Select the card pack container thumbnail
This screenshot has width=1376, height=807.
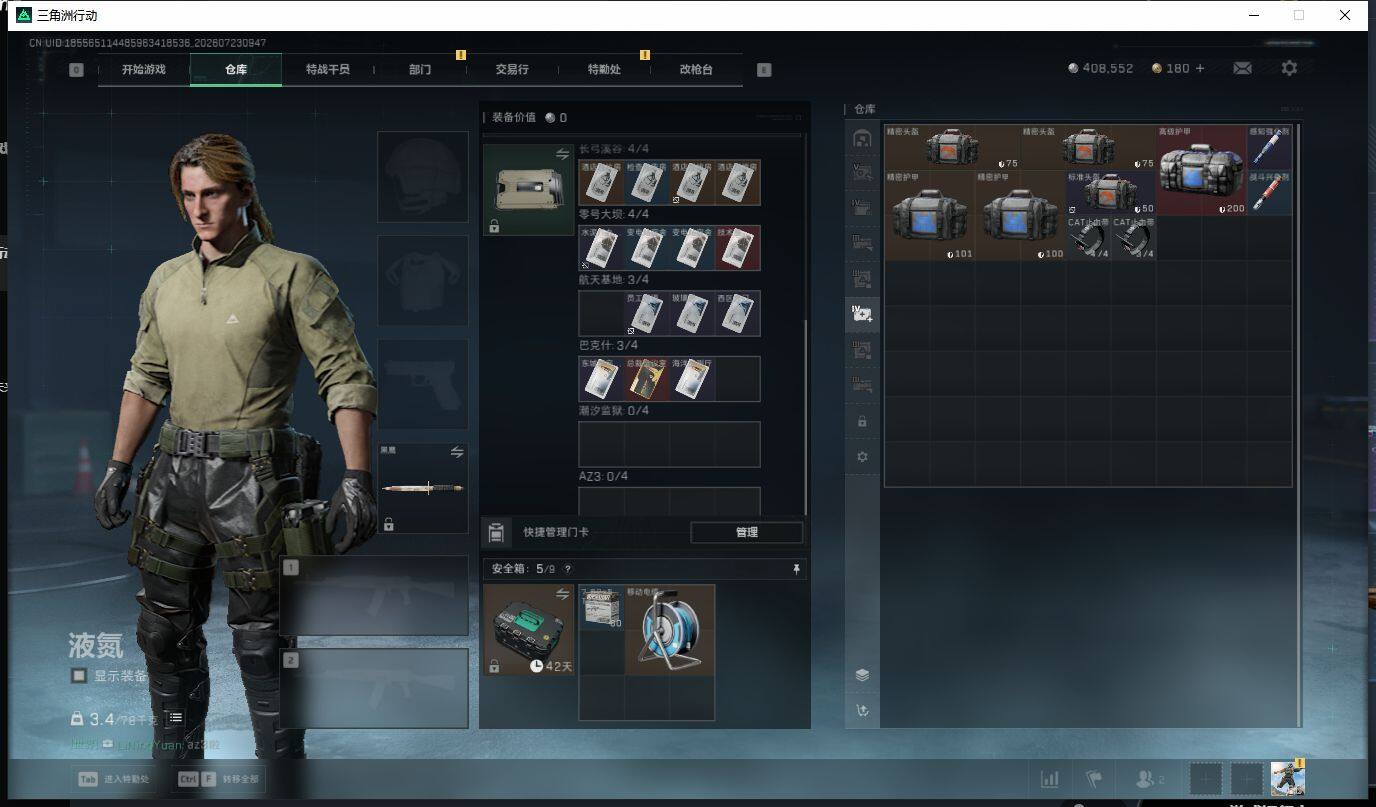point(529,190)
